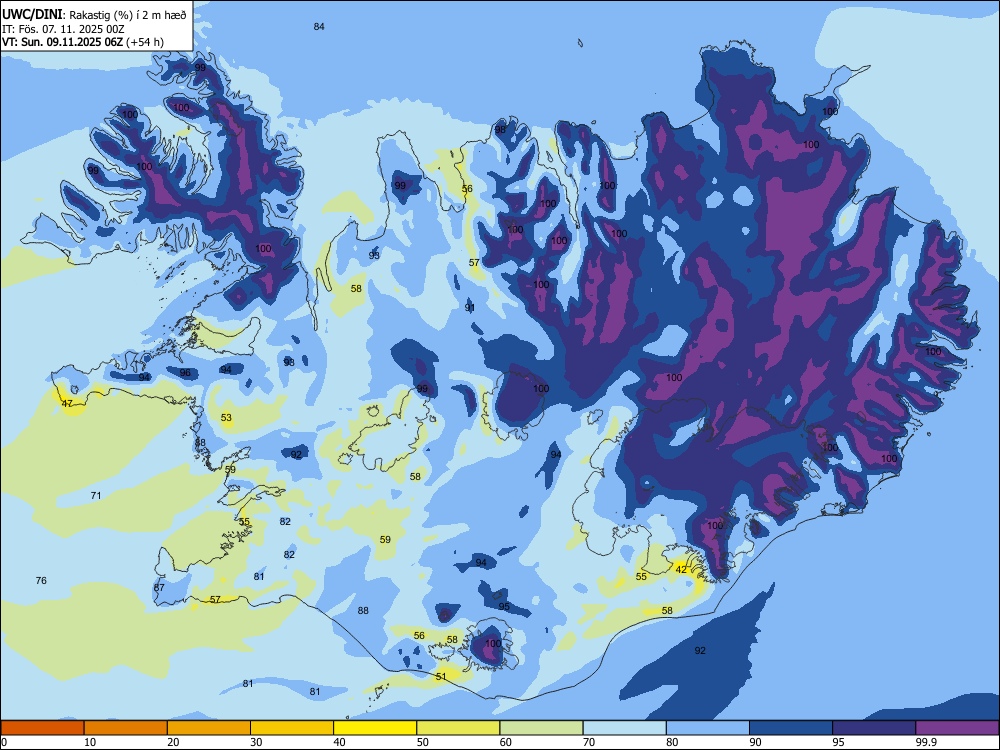Click the legend tick label 30
Image resolution: width=1000 pixels, height=750 pixels.
click(256, 742)
